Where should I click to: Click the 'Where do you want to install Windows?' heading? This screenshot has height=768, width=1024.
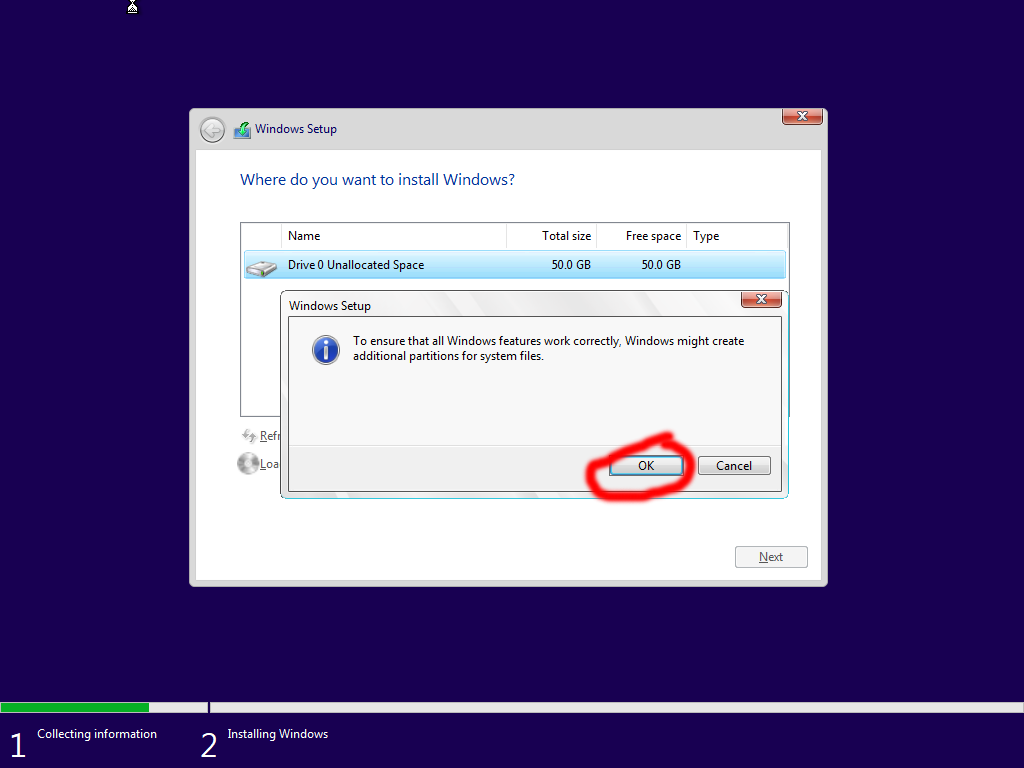coord(377,180)
